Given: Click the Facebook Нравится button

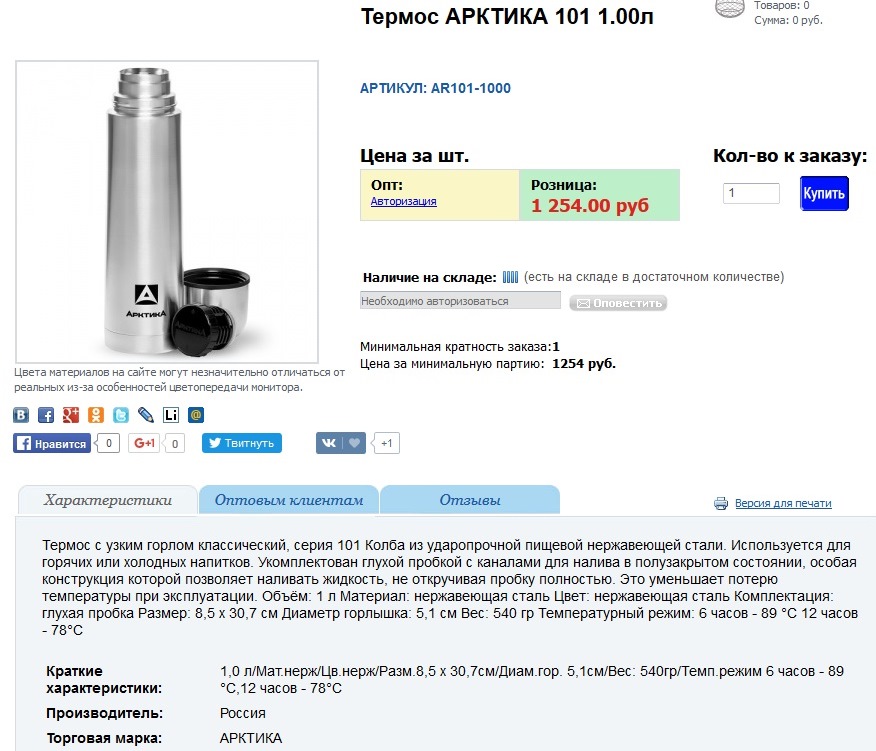Looking at the screenshot, I should [52, 443].
